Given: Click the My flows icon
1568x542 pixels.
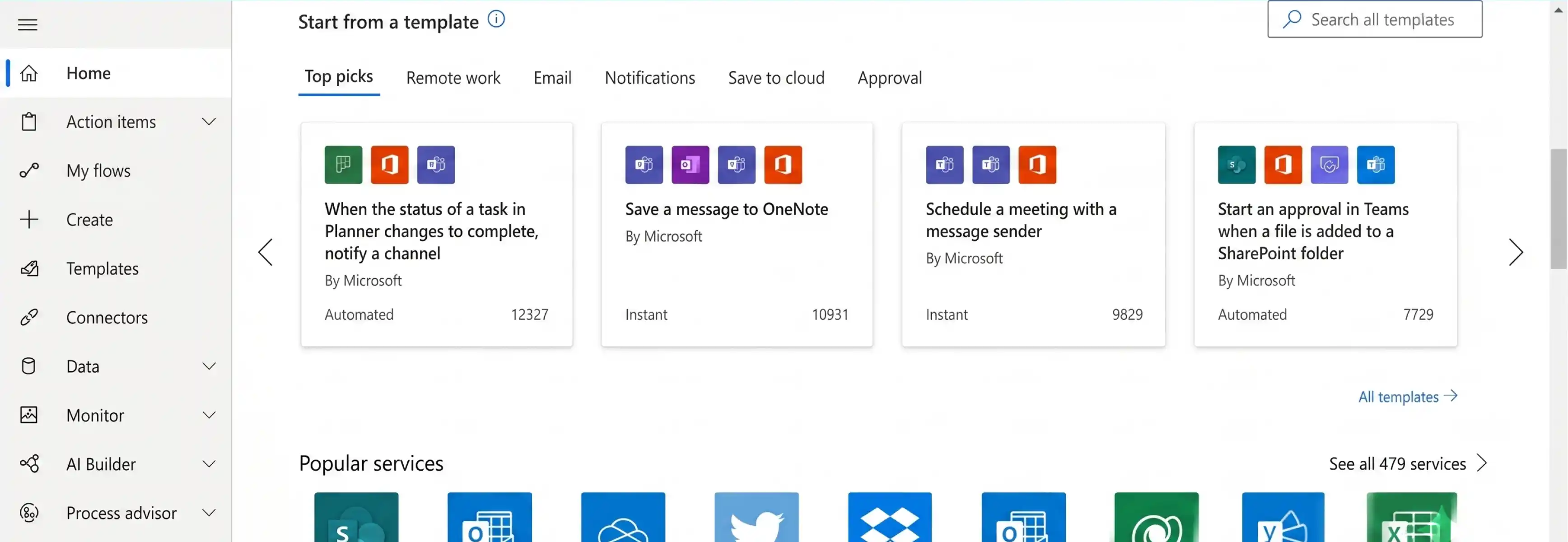Looking at the screenshot, I should click(28, 171).
